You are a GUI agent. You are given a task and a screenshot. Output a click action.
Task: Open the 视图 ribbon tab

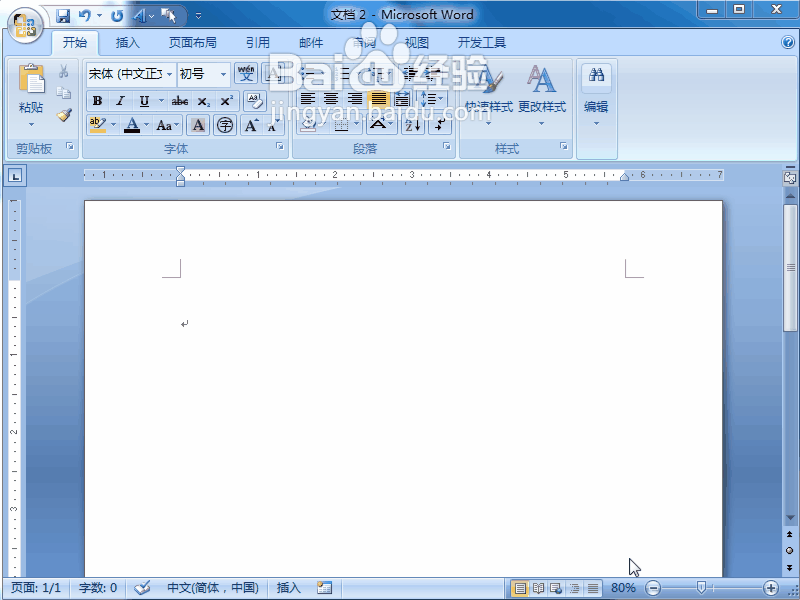pos(416,42)
